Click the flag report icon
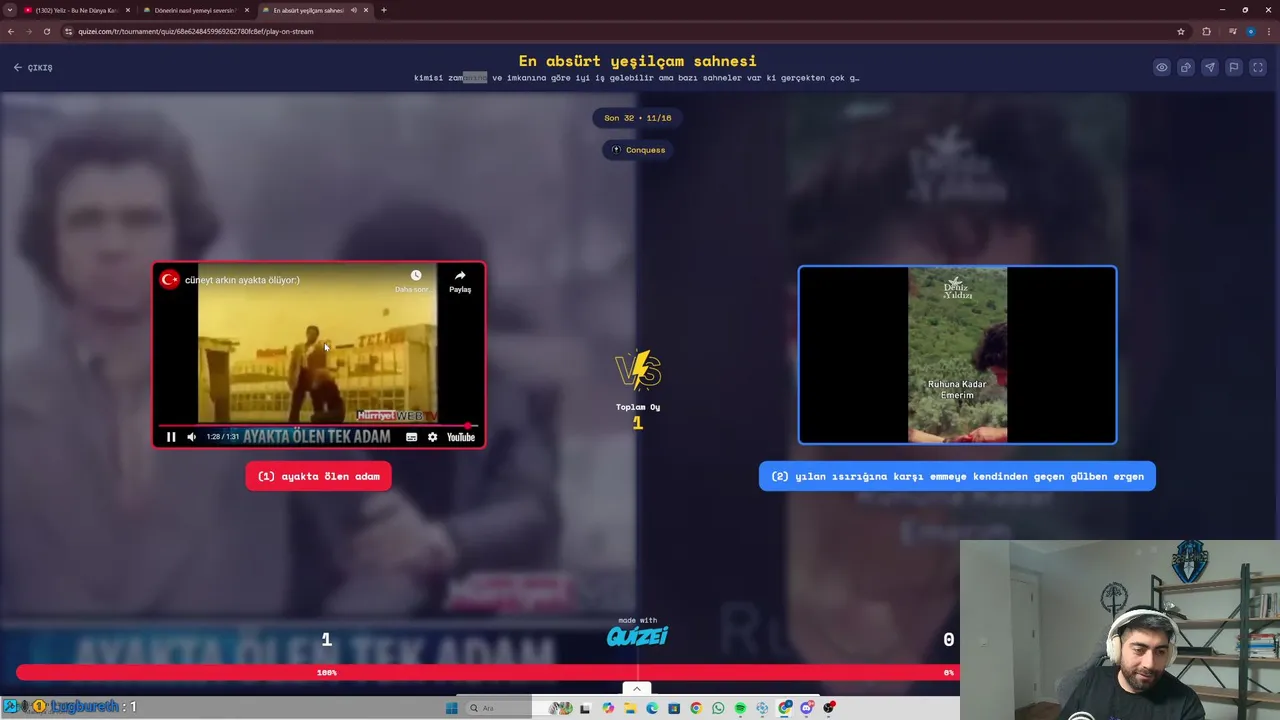 pyautogui.click(x=1233, y=67)
